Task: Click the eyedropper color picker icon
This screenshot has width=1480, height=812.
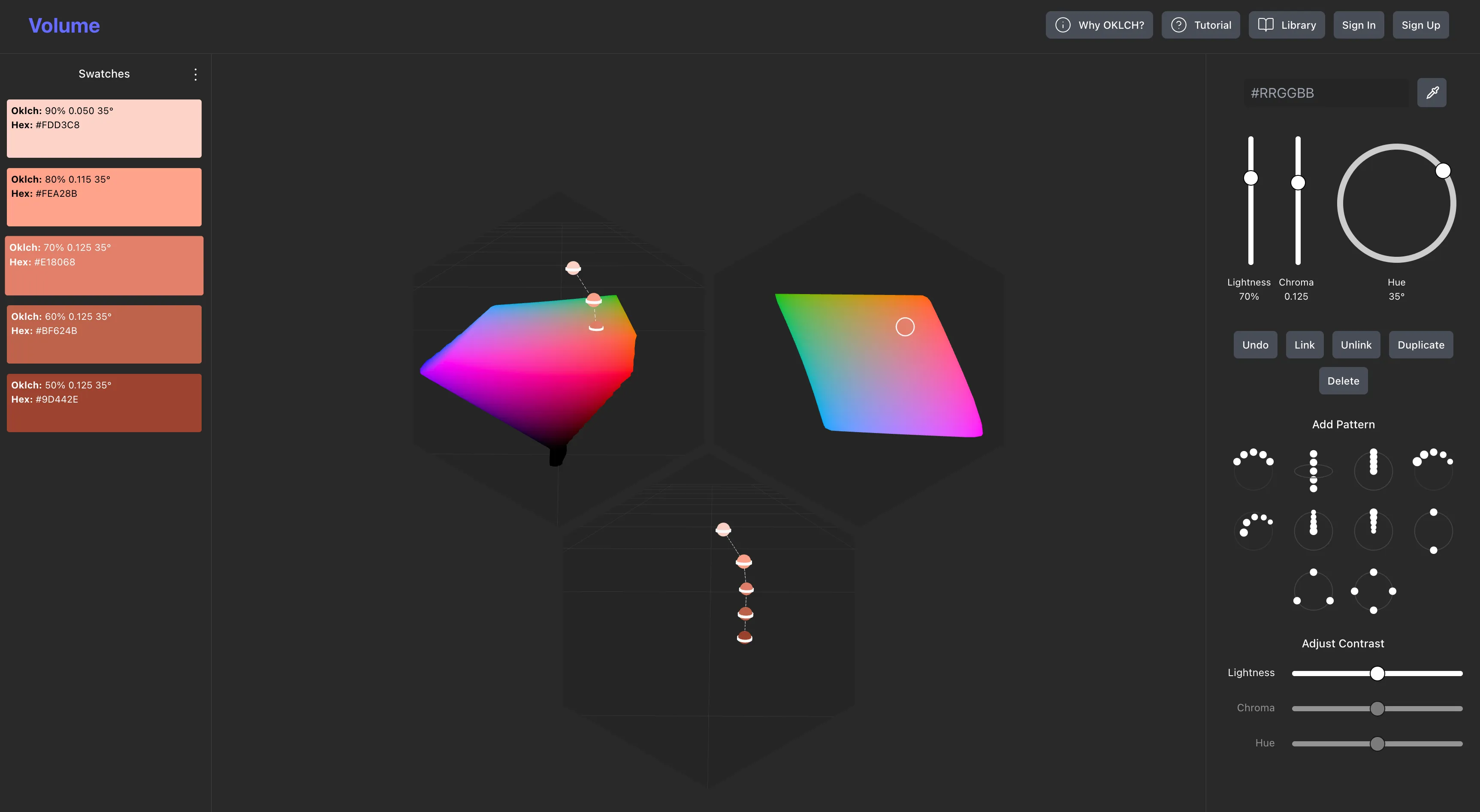Action: click(x=1432, y=93)
